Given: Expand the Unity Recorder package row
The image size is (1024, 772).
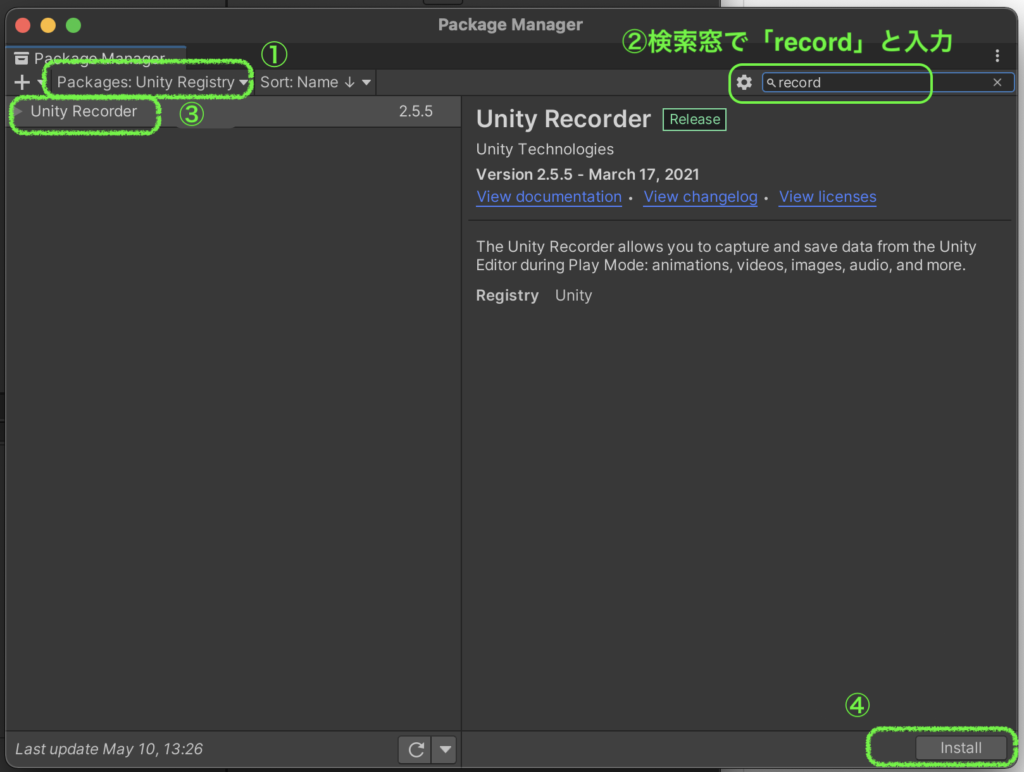Looking at the screenshot, I should [x=18, y=112].
